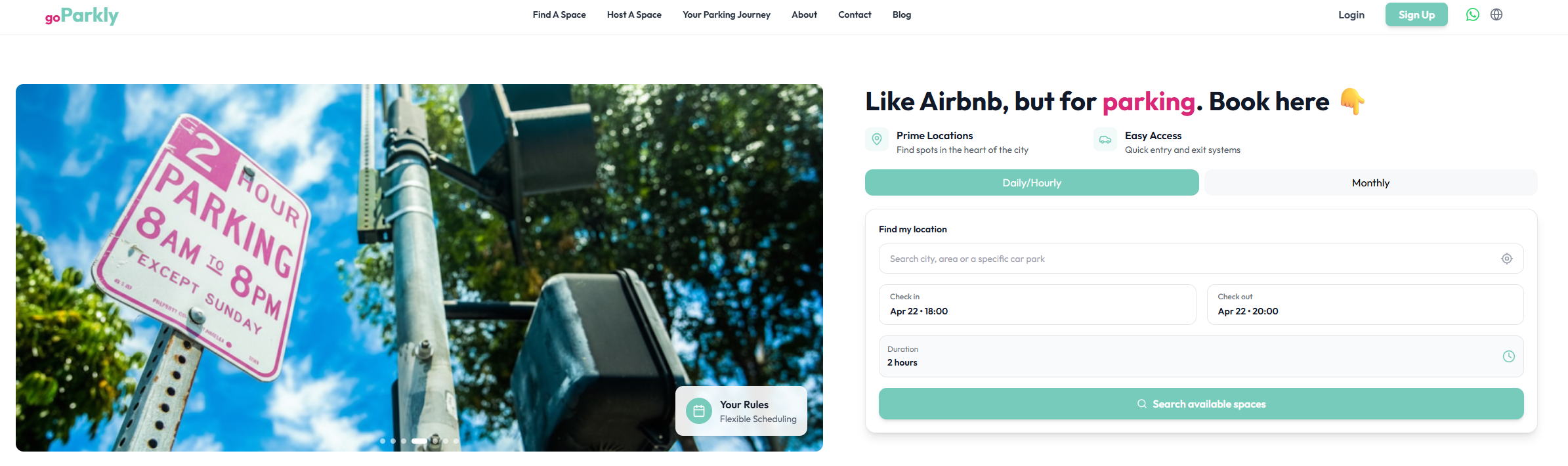Click the globe language icon
This screenshot has width=1568, height=466.
1496,14
